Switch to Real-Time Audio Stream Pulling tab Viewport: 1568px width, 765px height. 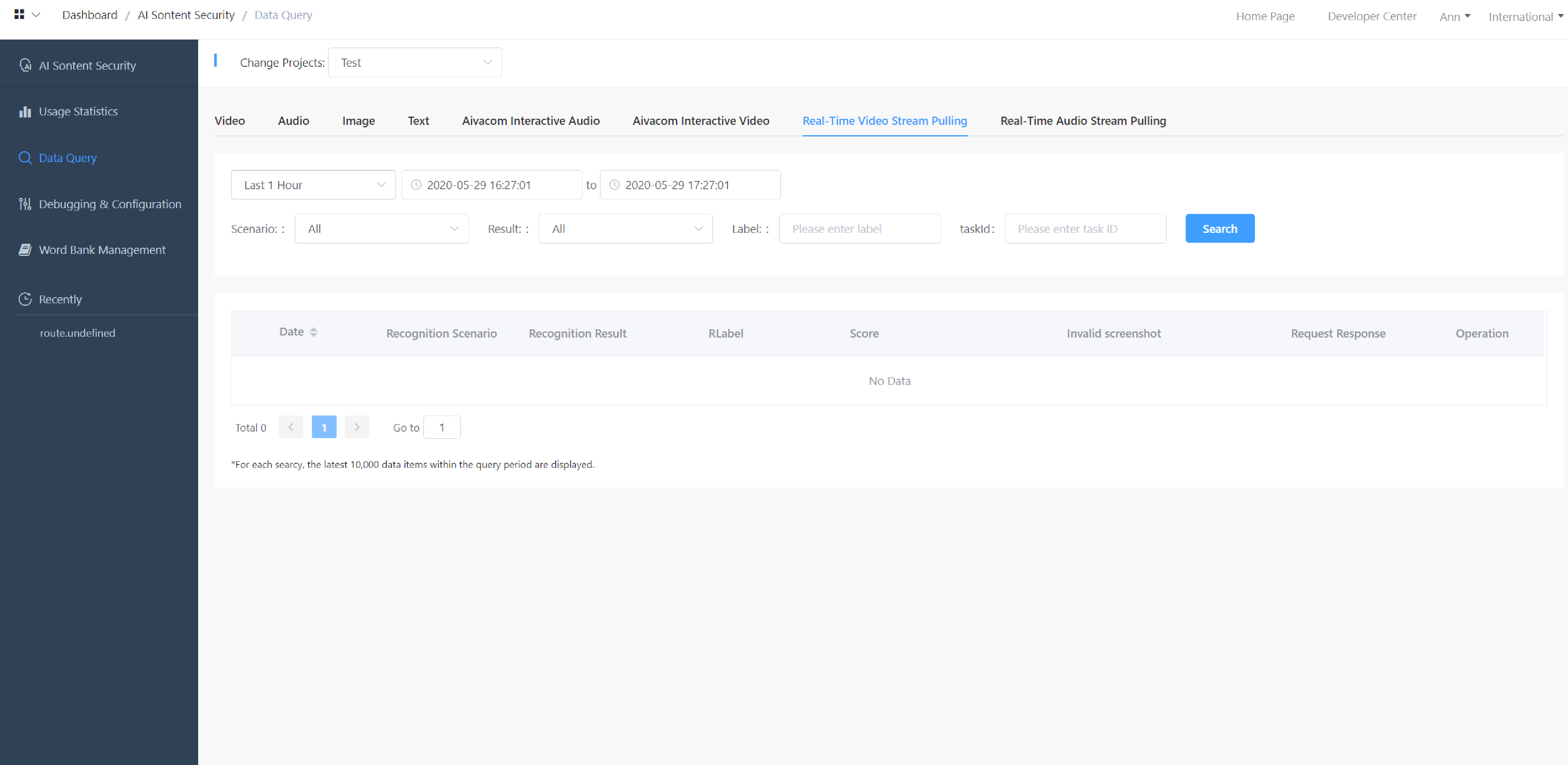click(x=1083, y=121)
